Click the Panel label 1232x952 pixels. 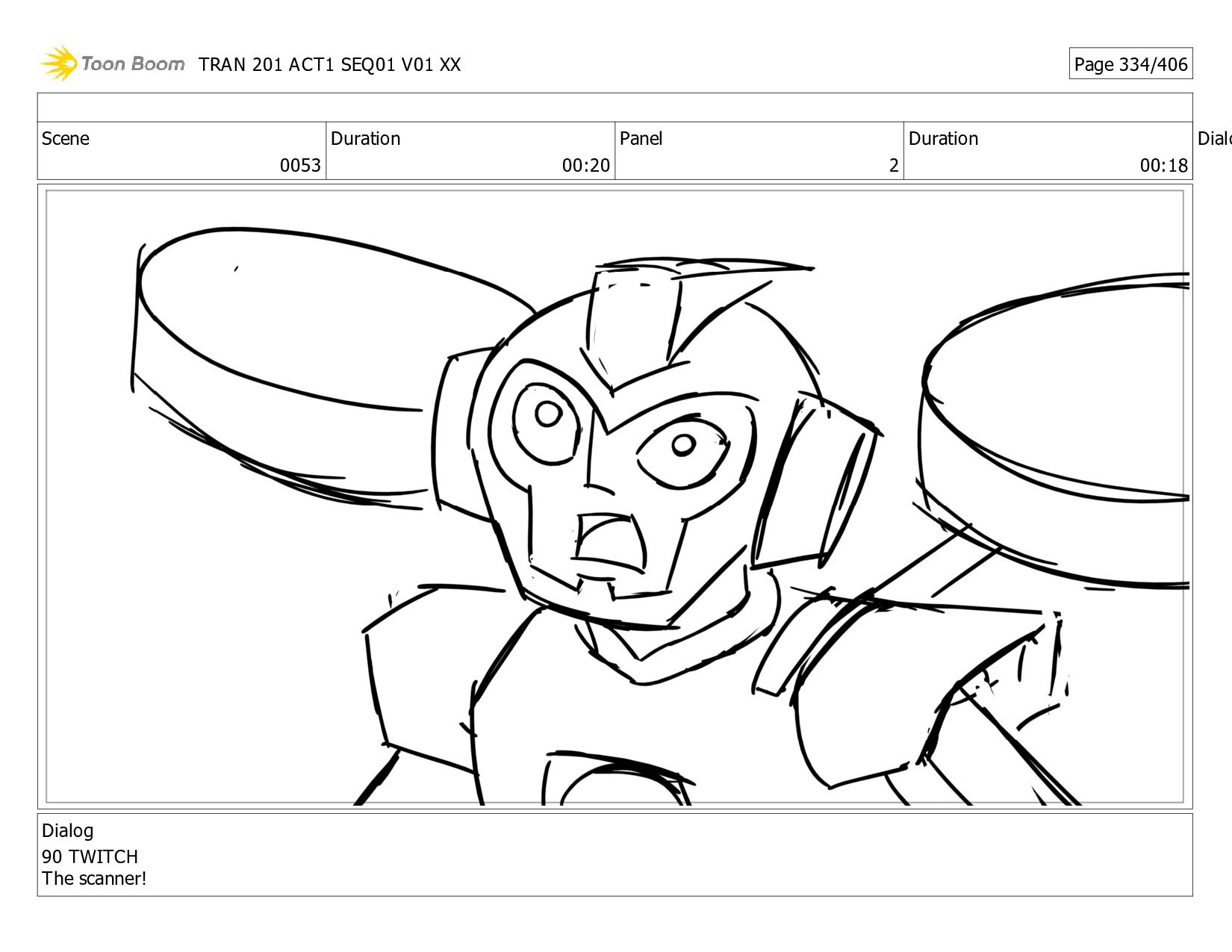[641, 139]
